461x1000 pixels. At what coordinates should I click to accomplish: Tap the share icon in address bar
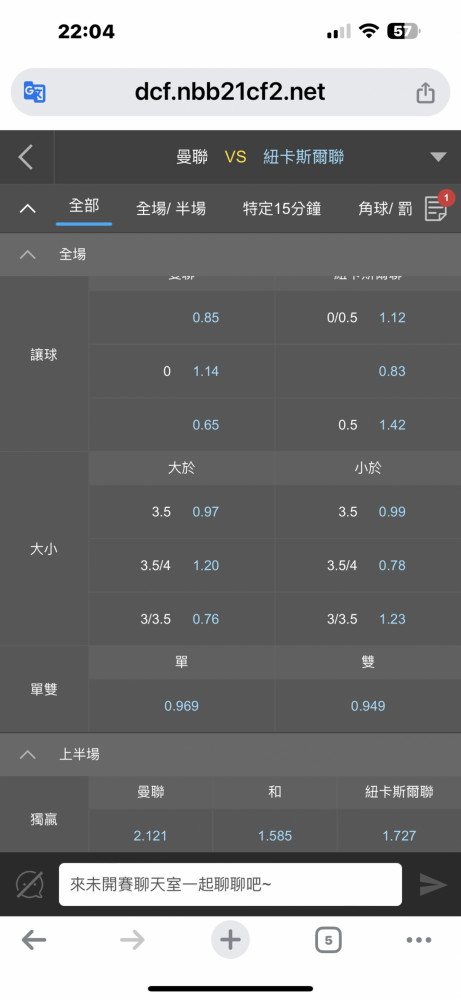425,92
